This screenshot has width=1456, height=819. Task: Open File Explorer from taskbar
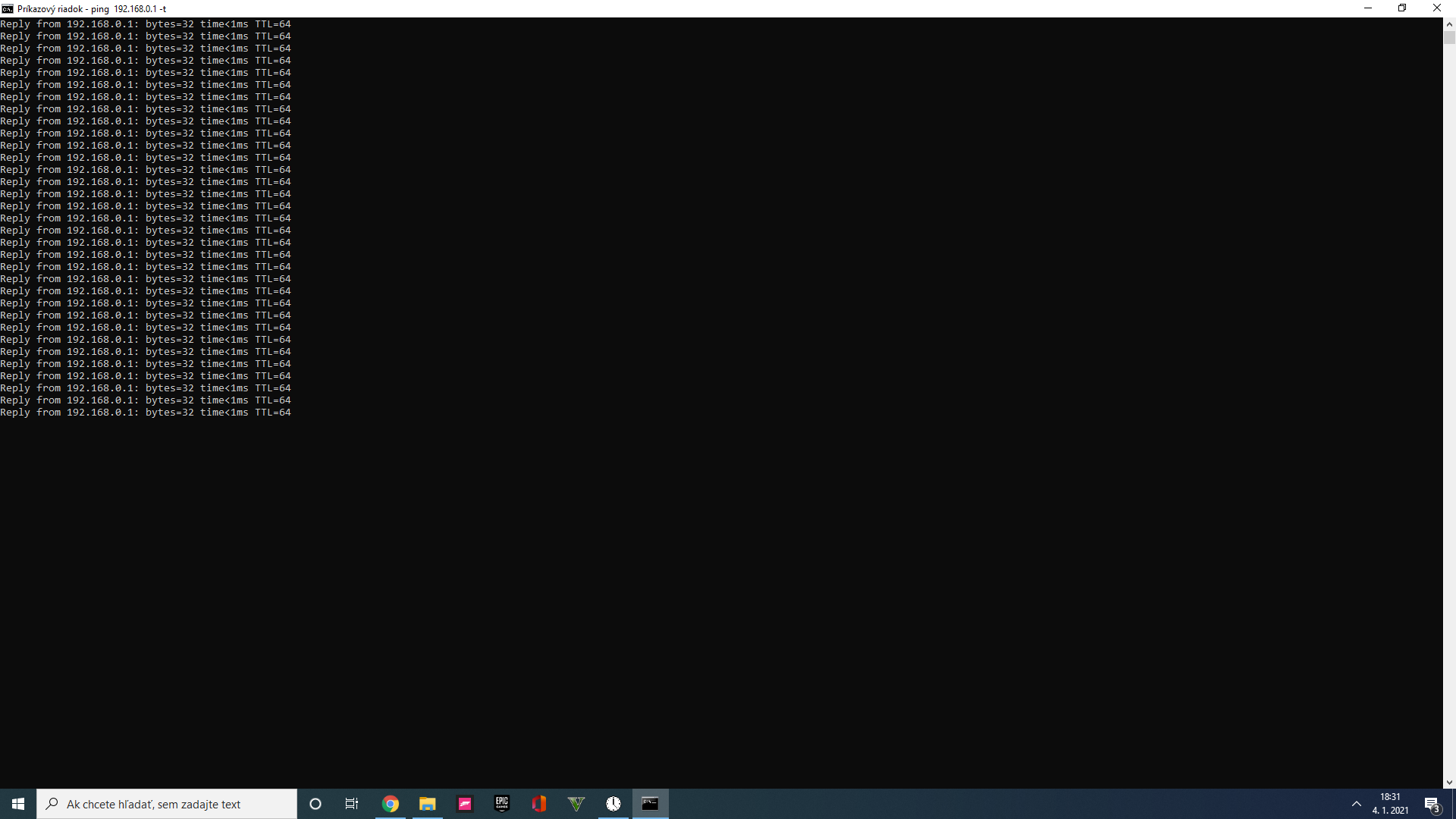coord(428,804)
